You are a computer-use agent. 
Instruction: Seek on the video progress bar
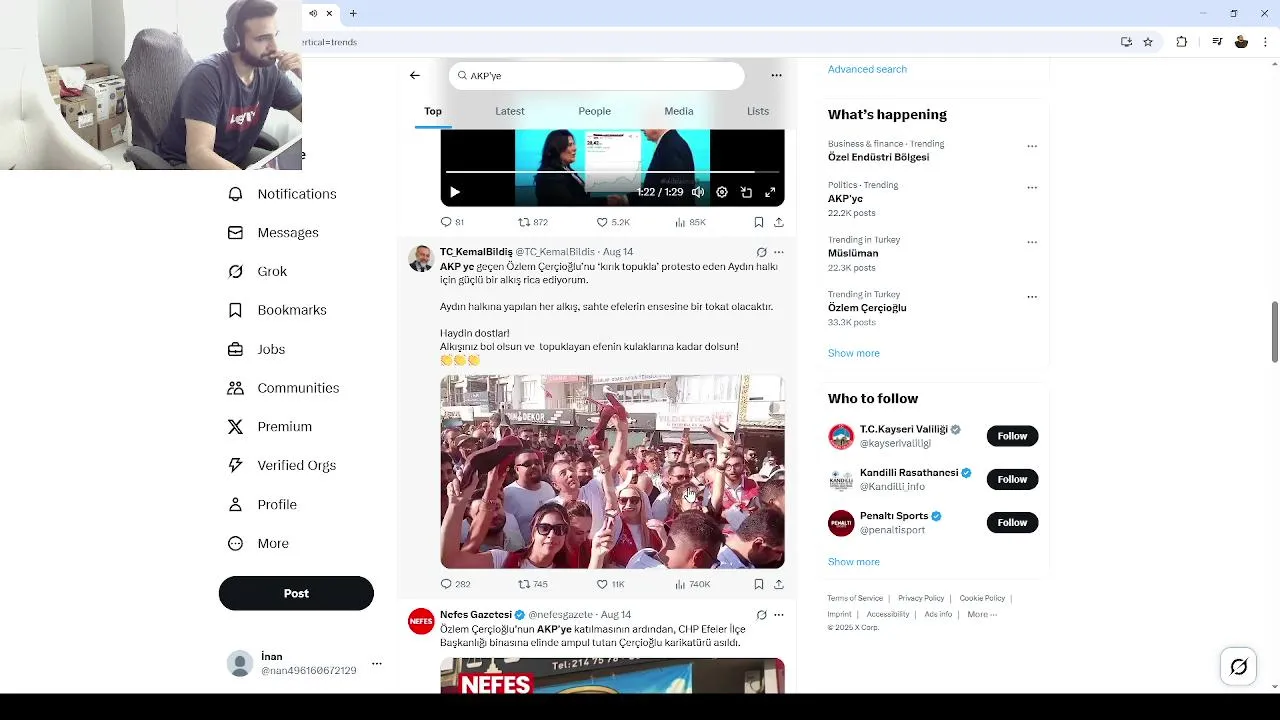click(x=612, y=173)
